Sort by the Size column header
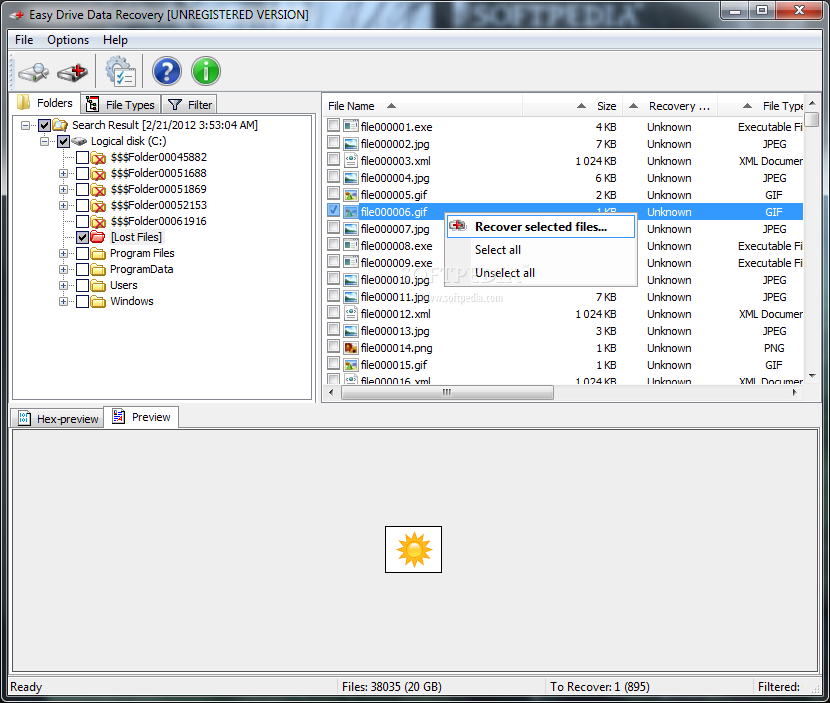This screenshot has height=703, width=830. point(573,106)
